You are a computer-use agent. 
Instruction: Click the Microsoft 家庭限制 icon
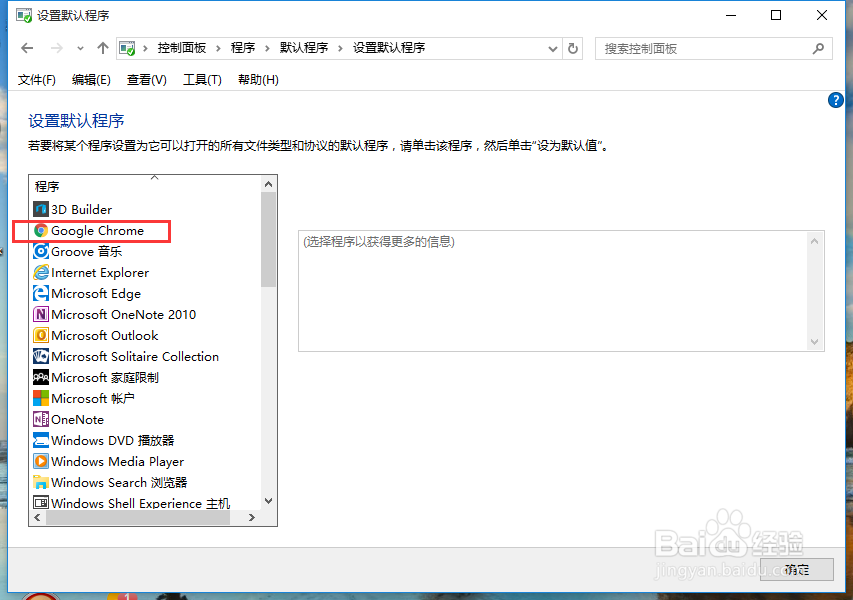coord(41,378)
